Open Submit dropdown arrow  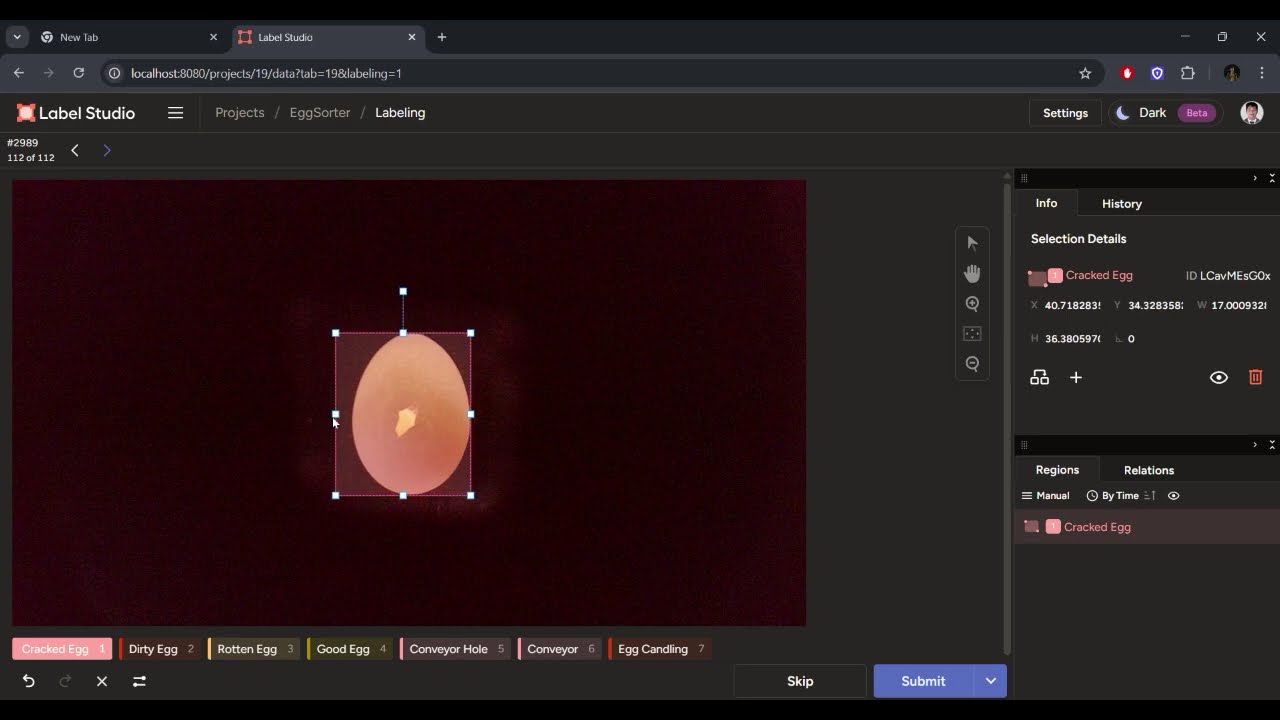coord(990,681)
